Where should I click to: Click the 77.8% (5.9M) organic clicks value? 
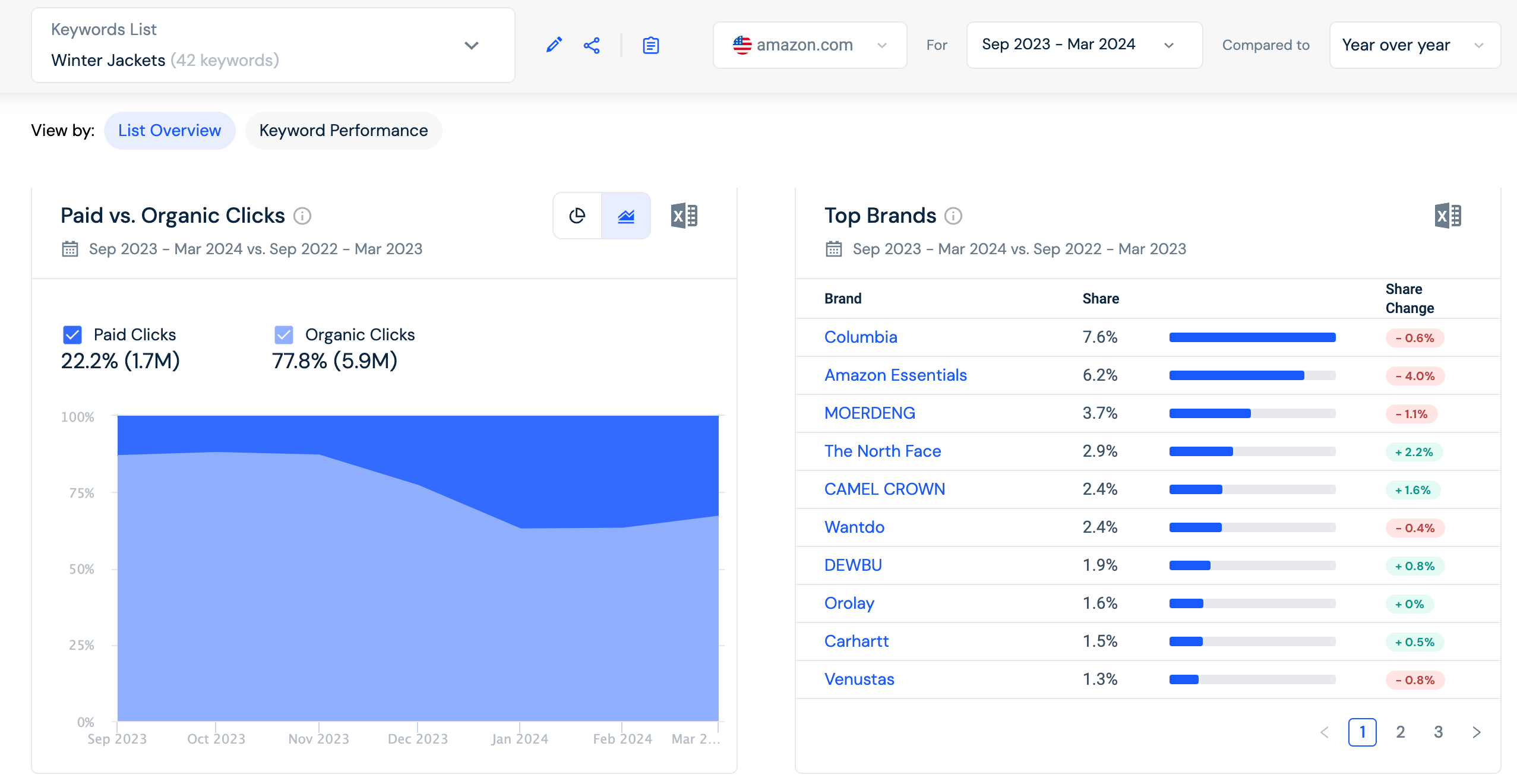pyautogui.click(x=334, y=361)
